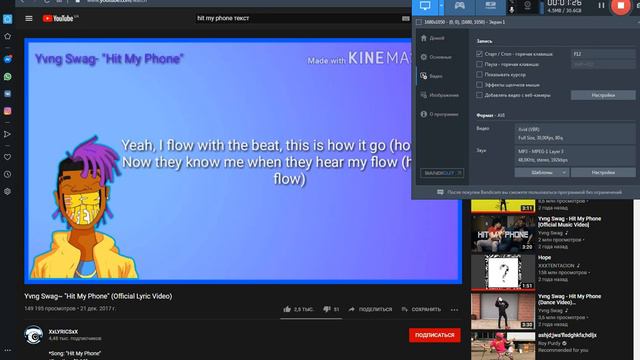
Task: Open Домой tab in Bandicam sidebar
Action: coord(433,38)
